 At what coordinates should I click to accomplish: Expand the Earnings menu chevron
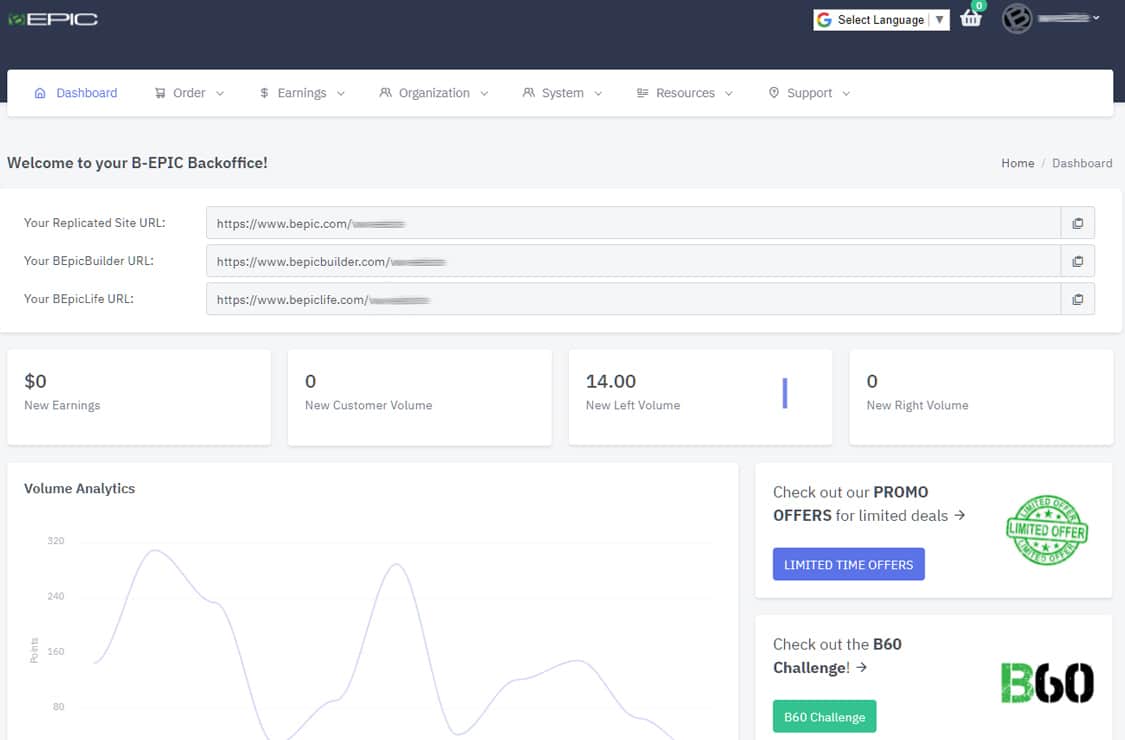[x=341, y=93]
